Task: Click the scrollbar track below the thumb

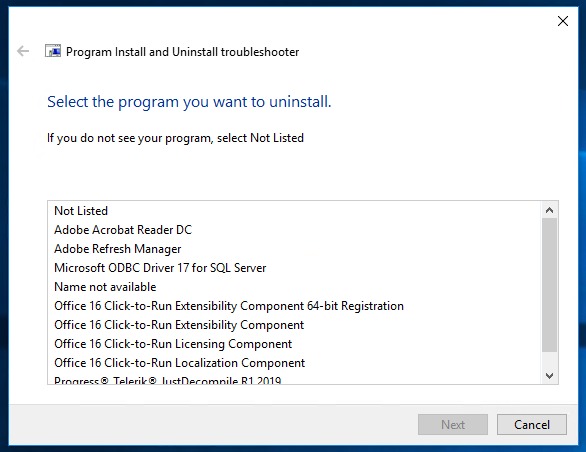Action: pyautogui.click(x=549, y=360)
